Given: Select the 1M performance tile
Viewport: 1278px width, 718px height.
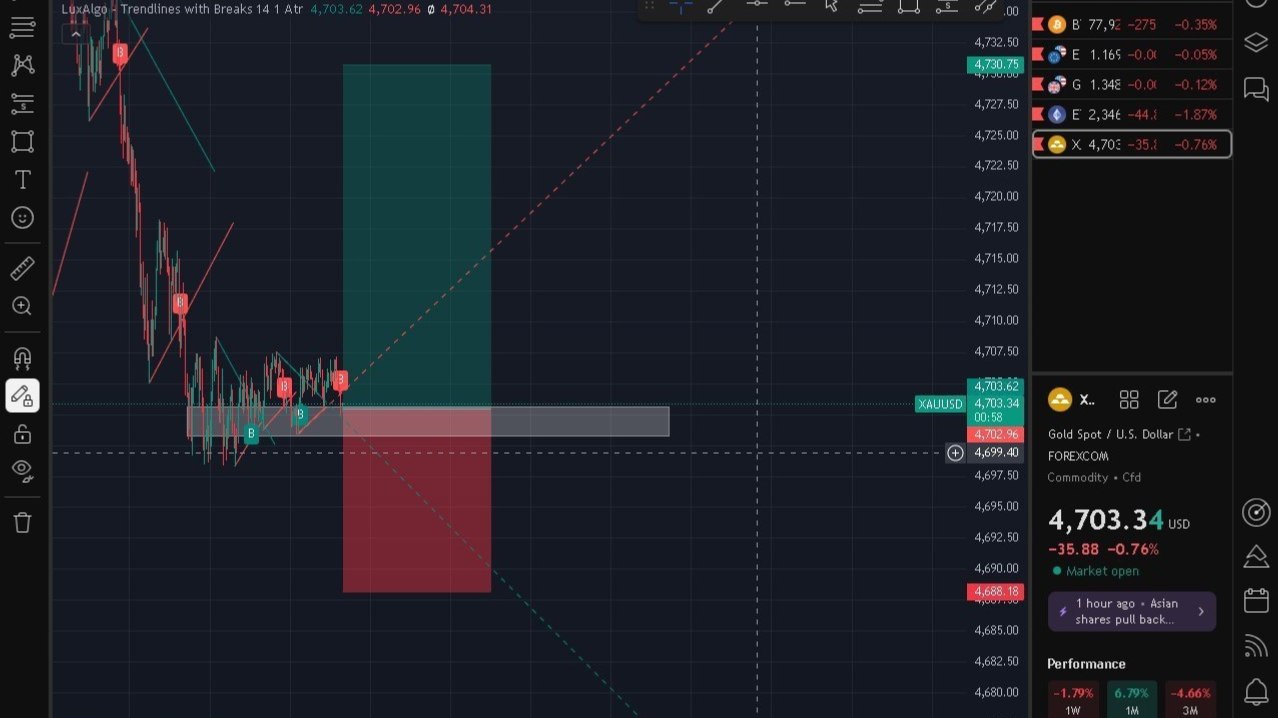Looking at the screenshot, I should pos(1131,699).
